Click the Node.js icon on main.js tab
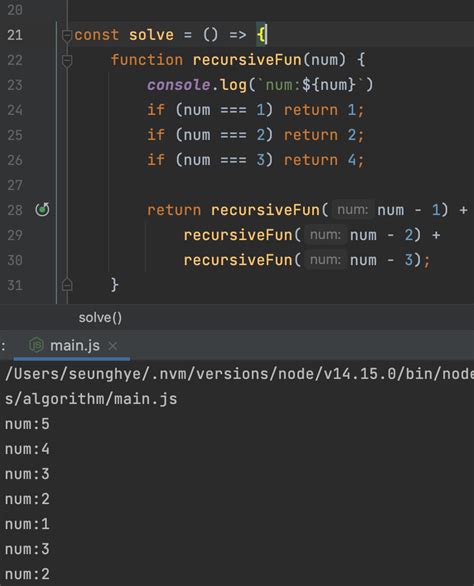Viewport: 474px width, 586px height. click(36, 345)
